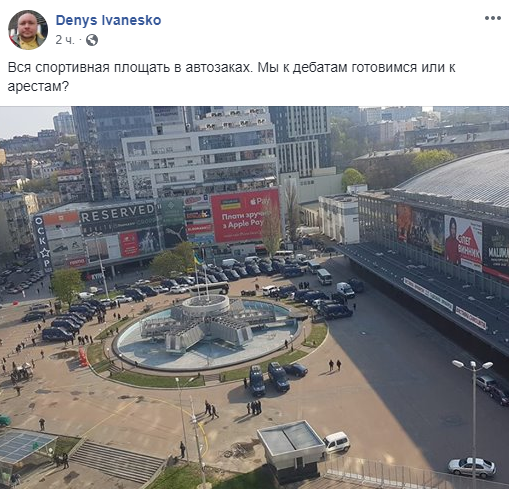
Task: Click the Олег Винник poster on the arena
Action: (463, 243)
